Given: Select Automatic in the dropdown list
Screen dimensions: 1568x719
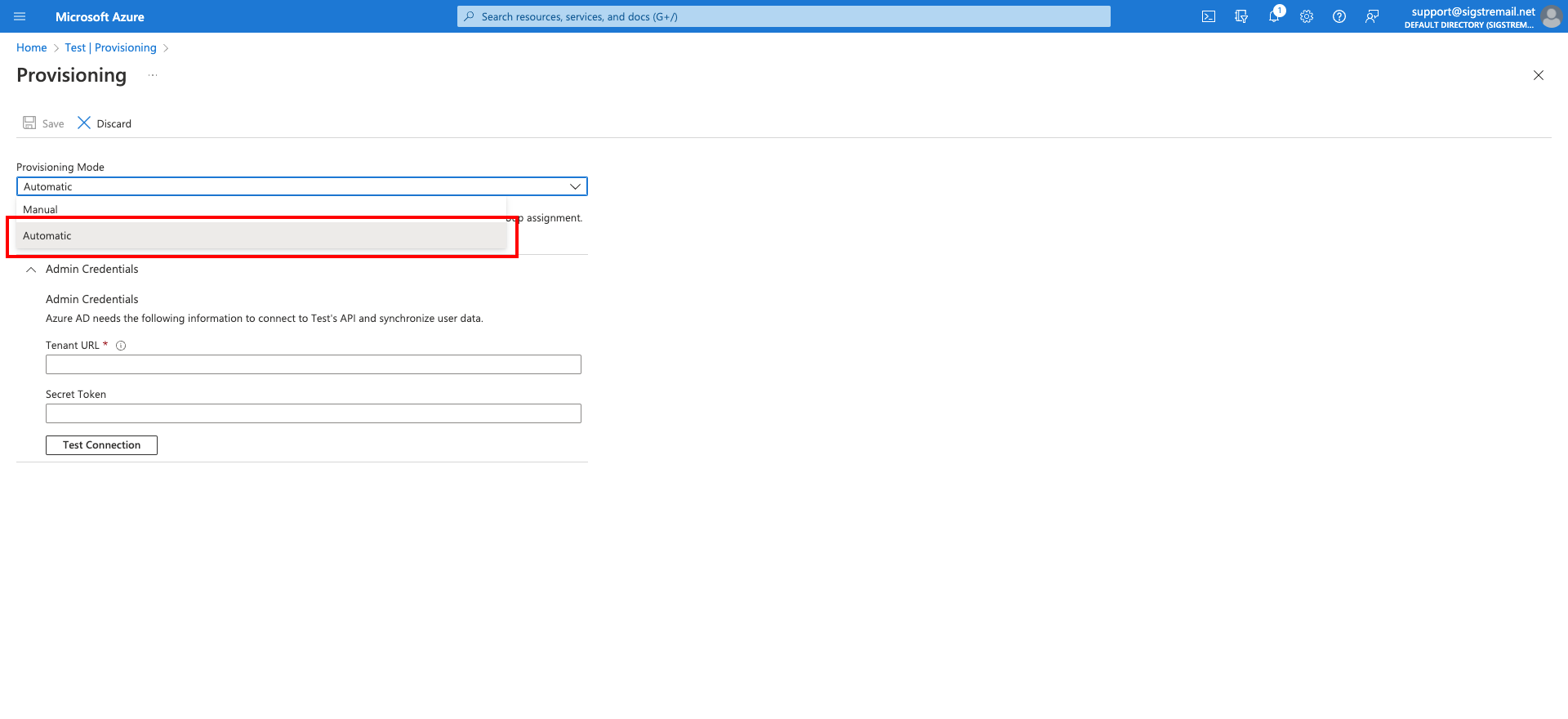Looking at the screenshot, I should point(261,236).
